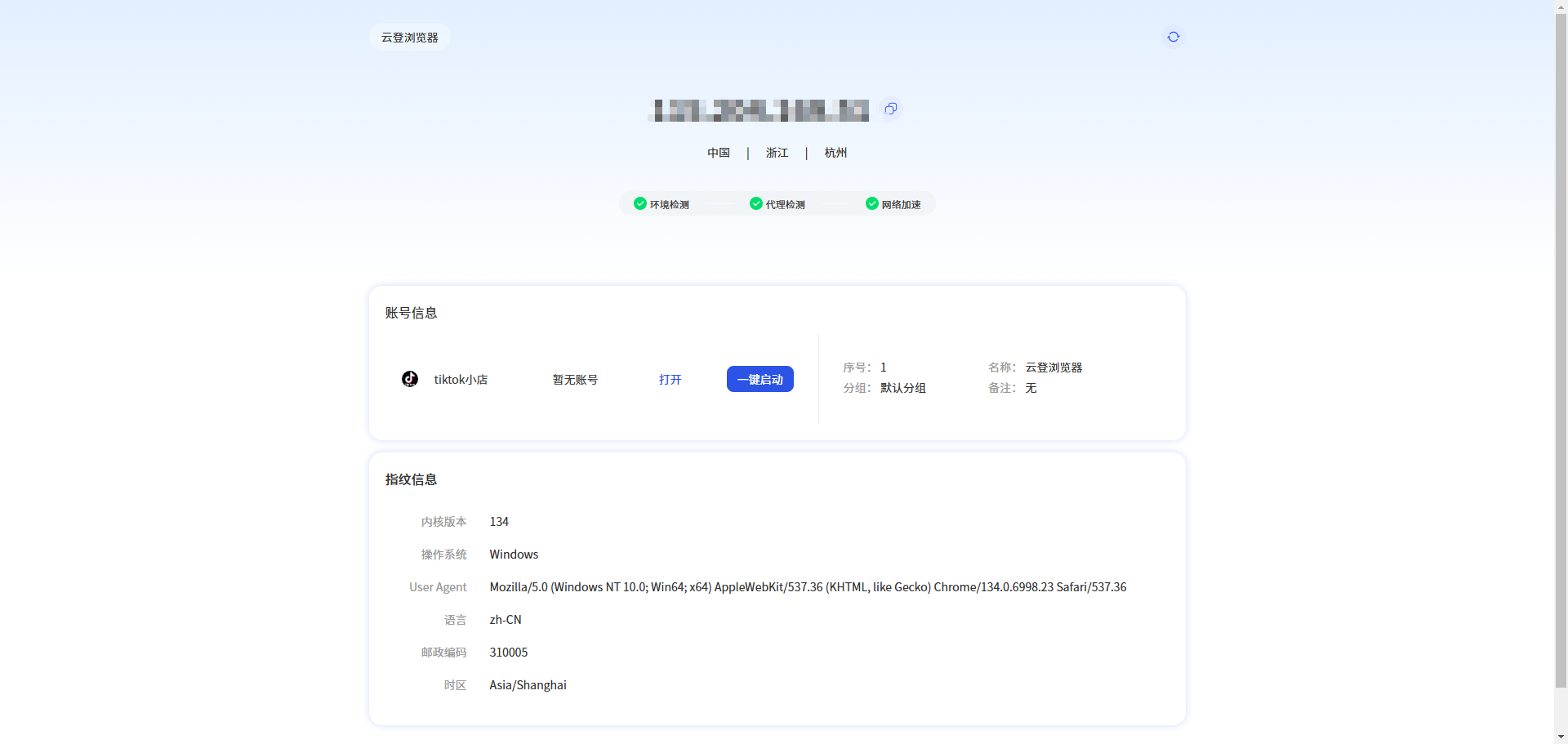This screenshot has height=744, width=1568.
Task: Expand the 账号信息 section header
Action: tap(412, 312)
